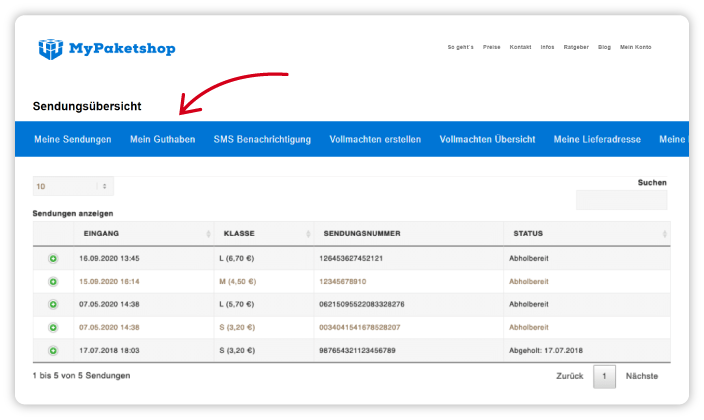Open the entries-per-page dropdown showing 10
The width and height of the screenshot is (704, 420).
point(72,186)
